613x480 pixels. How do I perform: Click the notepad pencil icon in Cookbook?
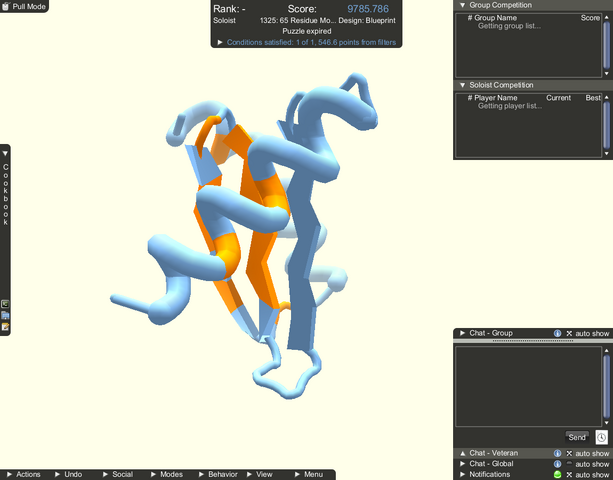(5, 326)
